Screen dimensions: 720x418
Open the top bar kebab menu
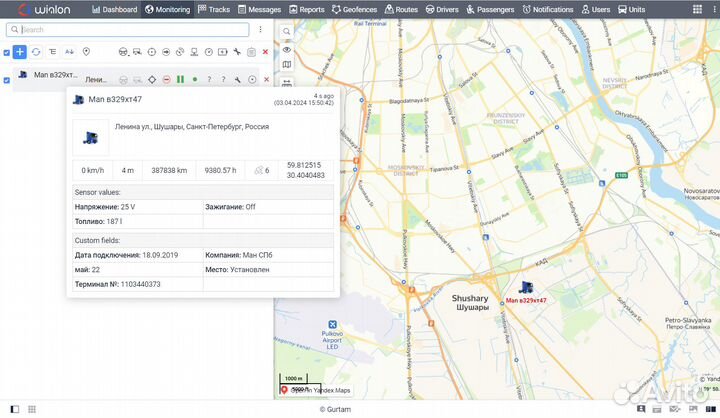click(714, 9)
